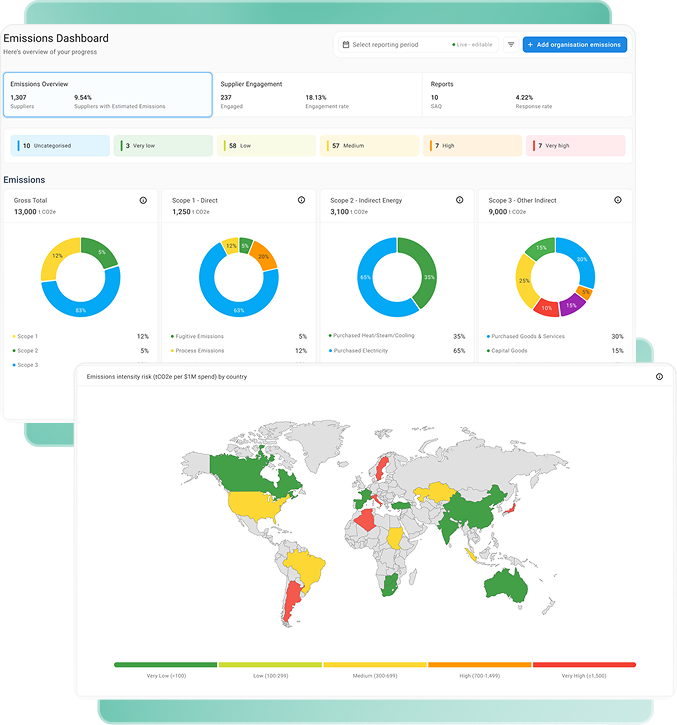Switch to Supplier Engagement tab
The height and width of the screenshot is (725, 677).
coord(317,95)
